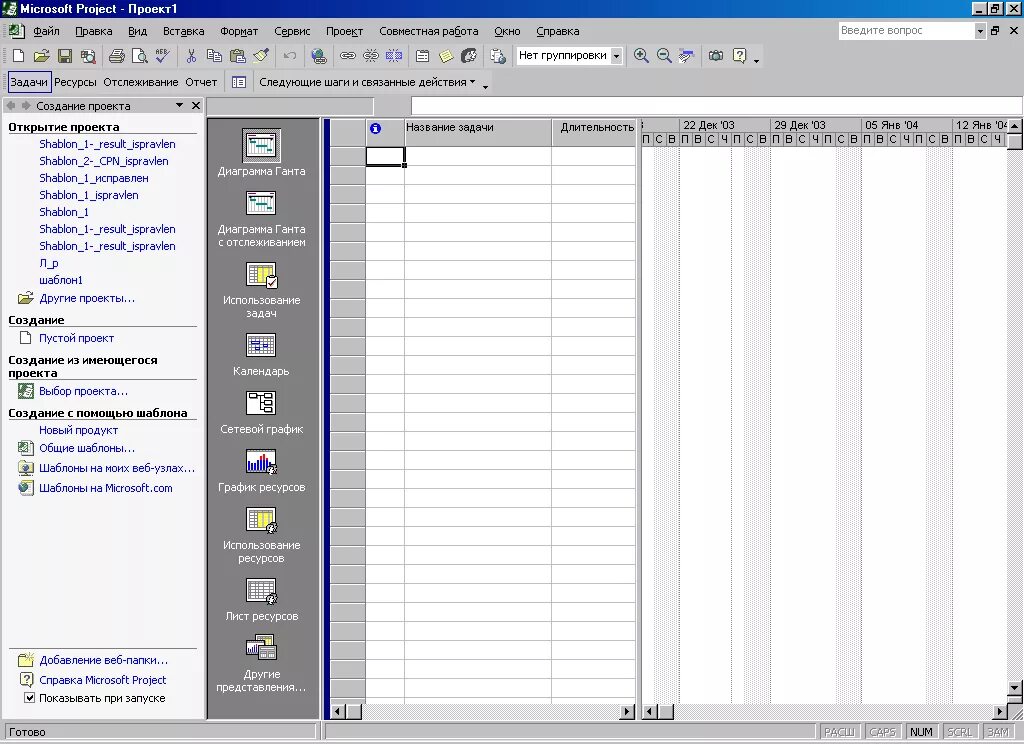
Task: Click the Task Notes yellow icon
Action: [x=445, y=56]
